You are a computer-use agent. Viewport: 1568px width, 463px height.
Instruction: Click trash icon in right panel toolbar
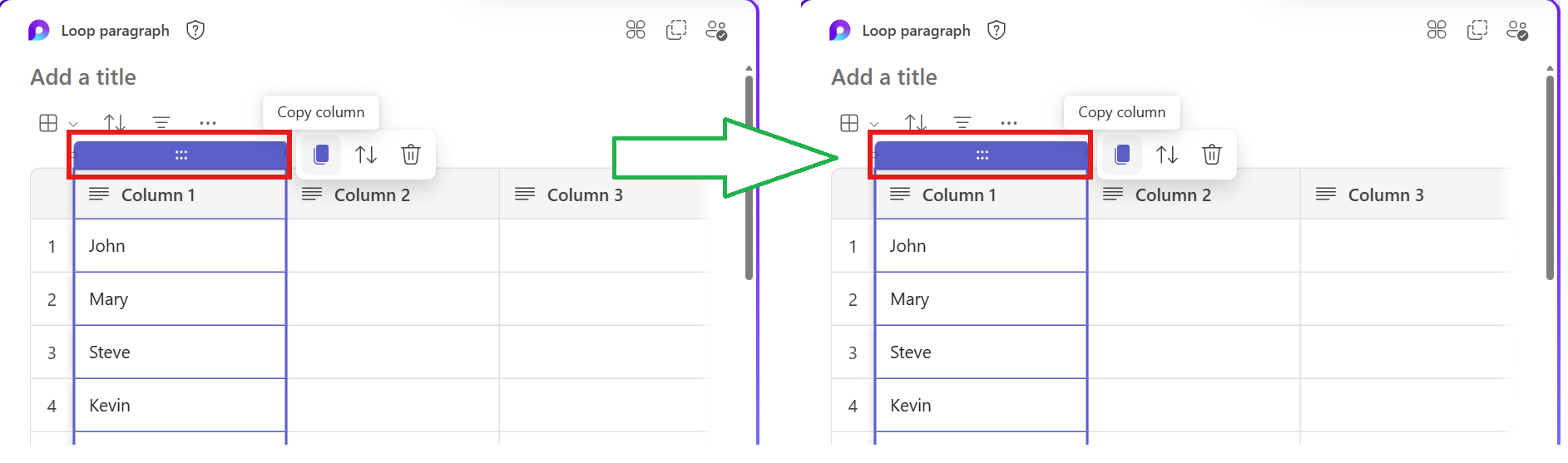click(1212, 155)
